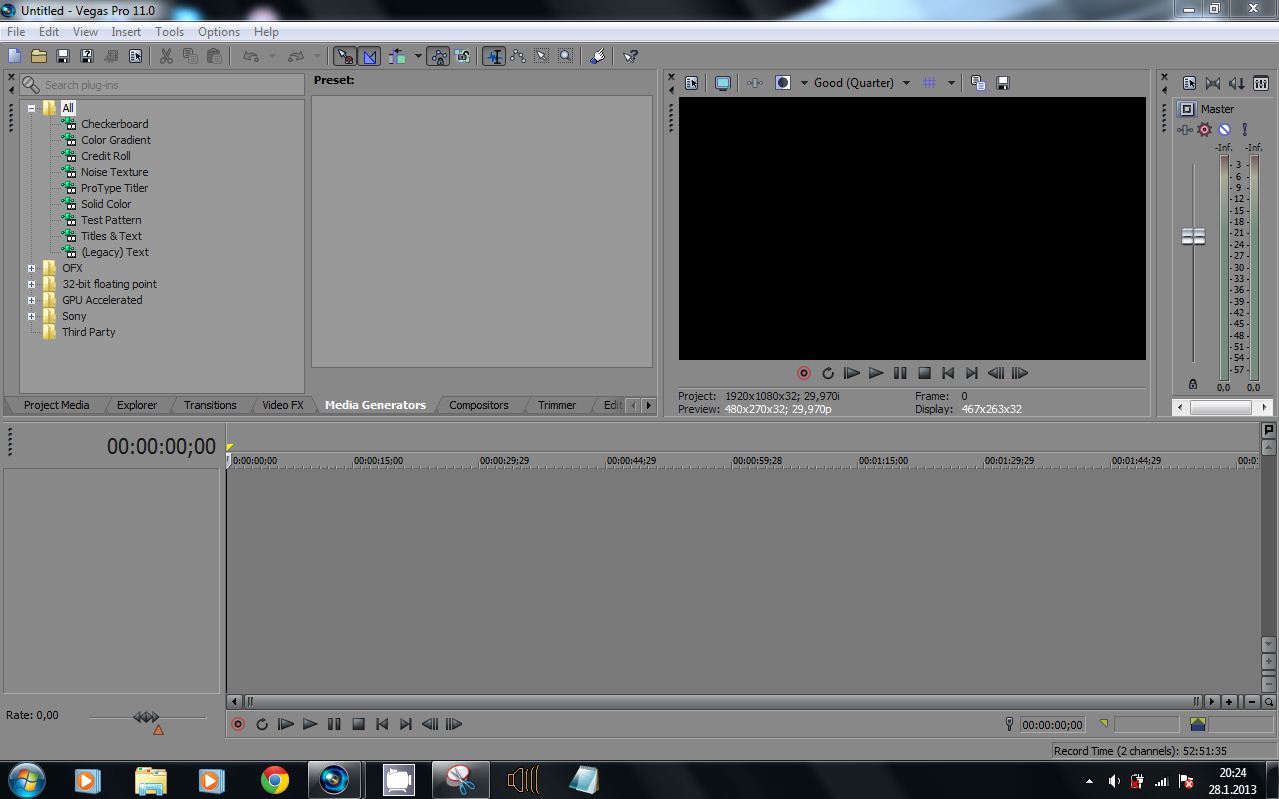
Task: Toggle Lock Envelopes to Events
Action: (438, 56)
